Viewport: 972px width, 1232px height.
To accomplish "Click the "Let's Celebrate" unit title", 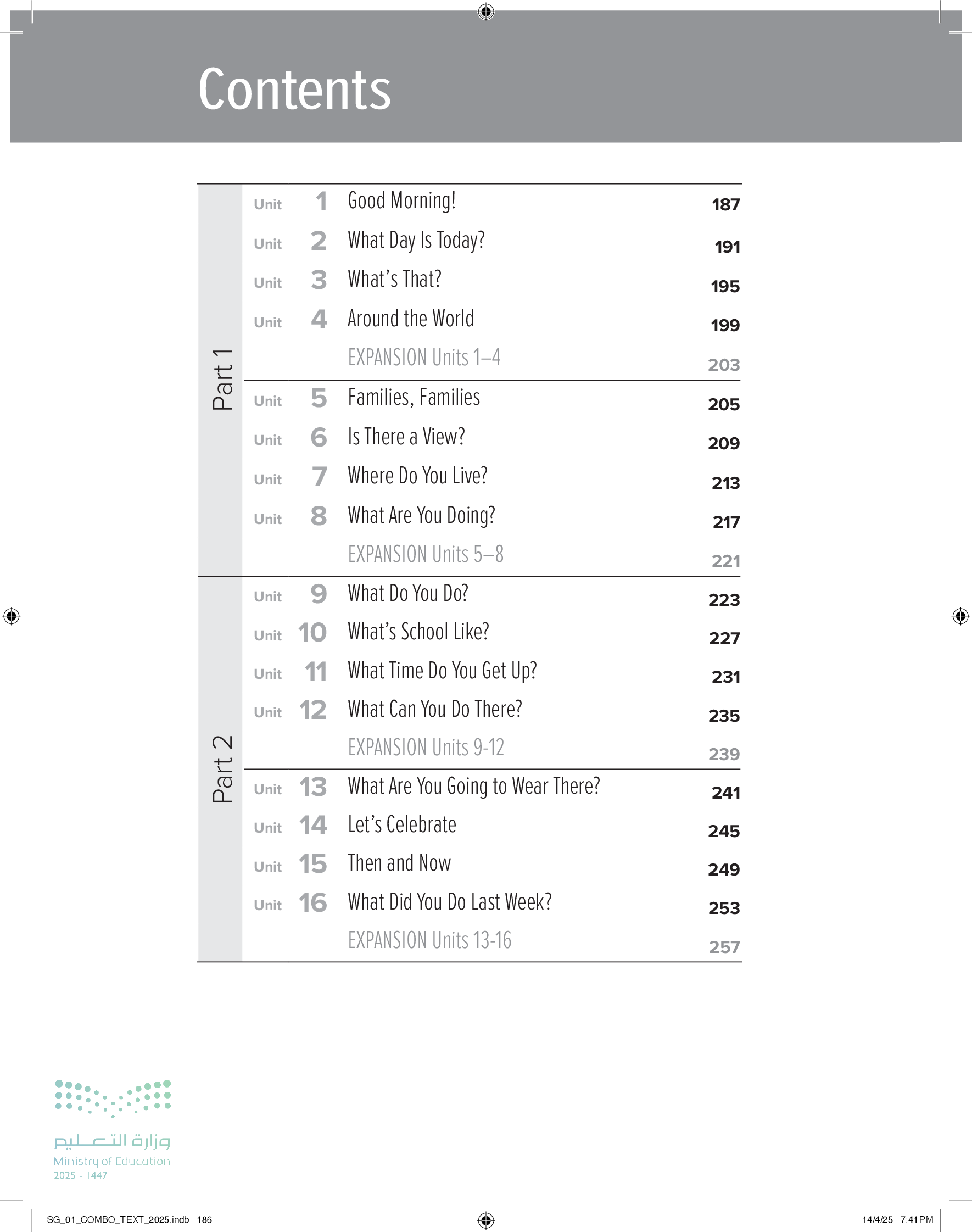I will pyautogui.click(x=402, y=824).
